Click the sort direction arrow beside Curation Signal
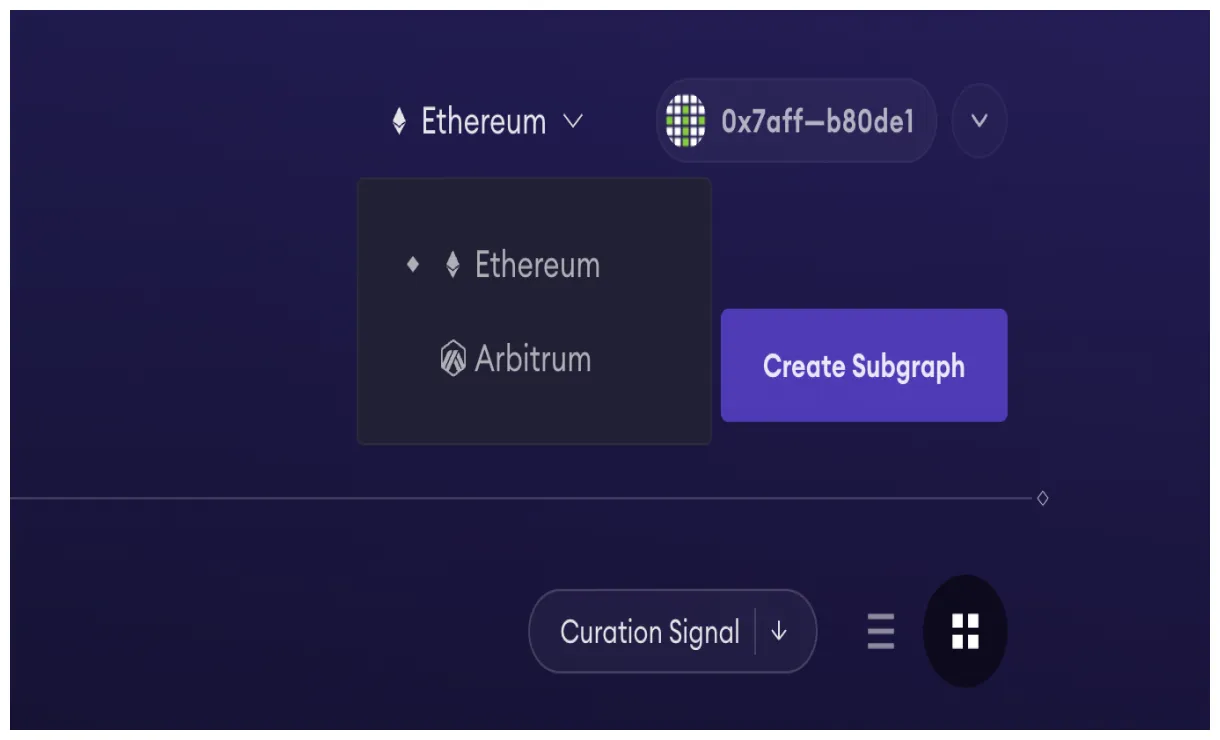This screenshot has width=1220, height=740. tap(779, 631)
